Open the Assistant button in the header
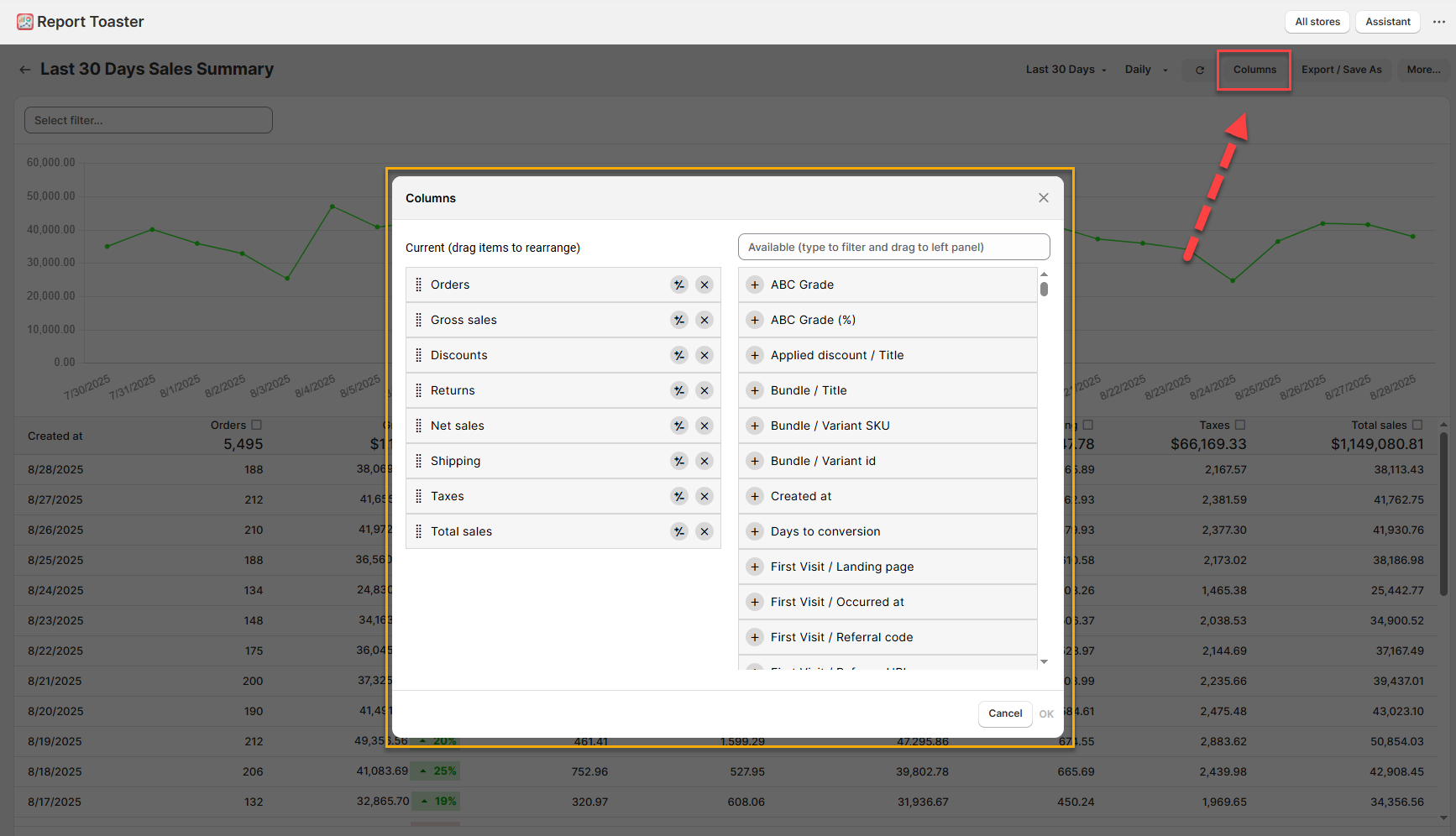1456x836 pixels. pyautogui.click(x=1387, y=22)
